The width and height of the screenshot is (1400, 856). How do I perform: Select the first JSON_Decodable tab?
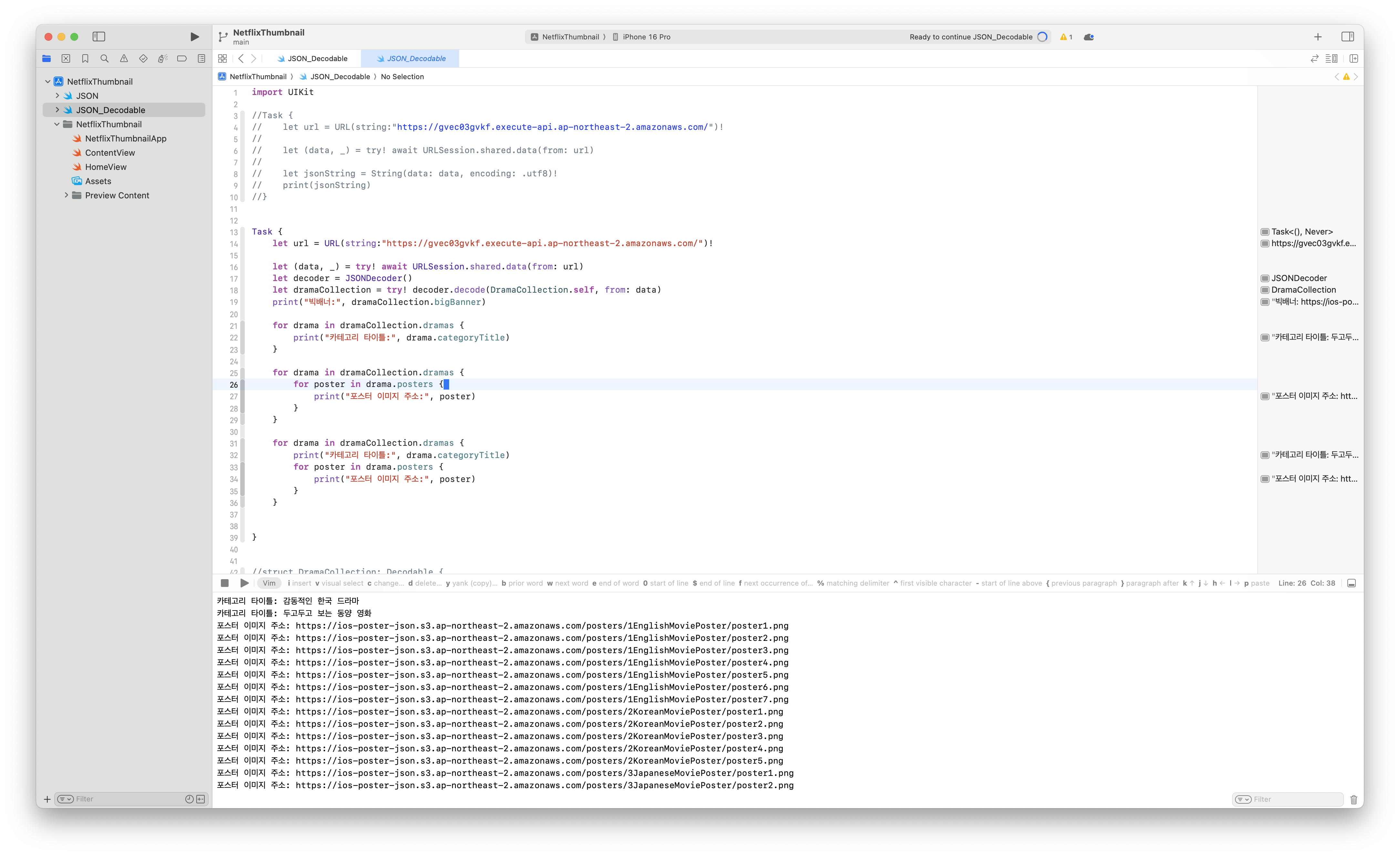pyautogui.click(x=313, y=58)
